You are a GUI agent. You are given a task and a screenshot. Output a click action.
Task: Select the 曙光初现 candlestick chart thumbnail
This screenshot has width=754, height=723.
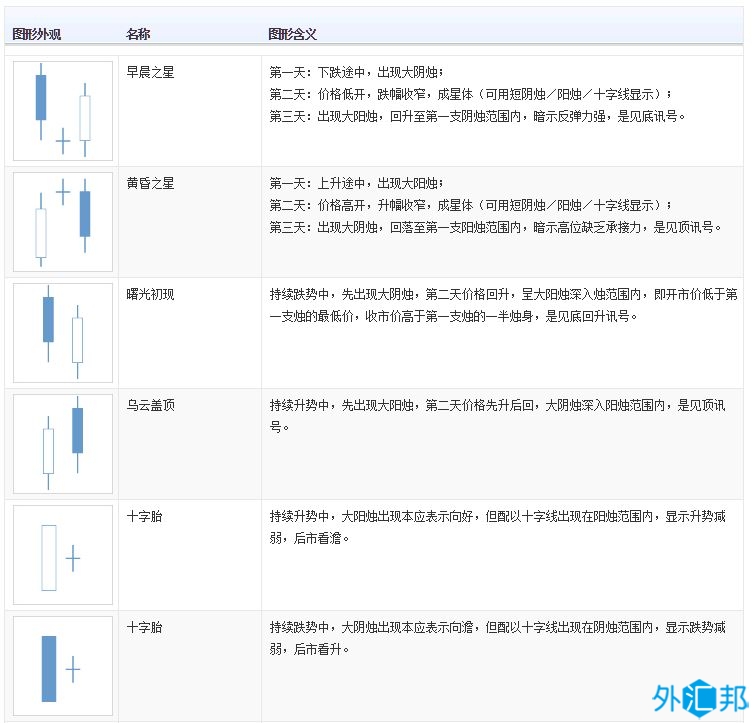pos(62,333)
